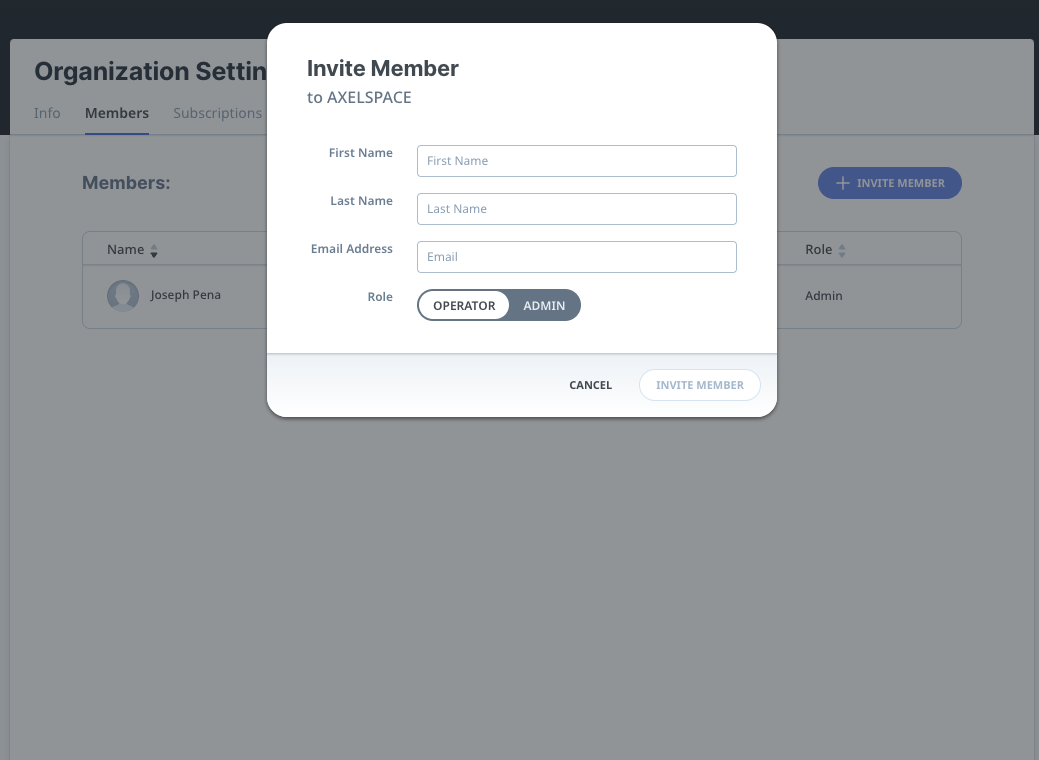The height and width of the screenshot is (760, 1039).
Task: Select the Operator role option
Action: coord(464,305)
